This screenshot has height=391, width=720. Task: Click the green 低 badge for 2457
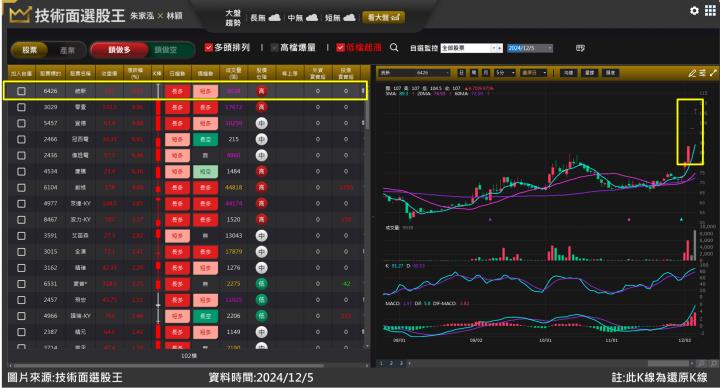(261, 300)
